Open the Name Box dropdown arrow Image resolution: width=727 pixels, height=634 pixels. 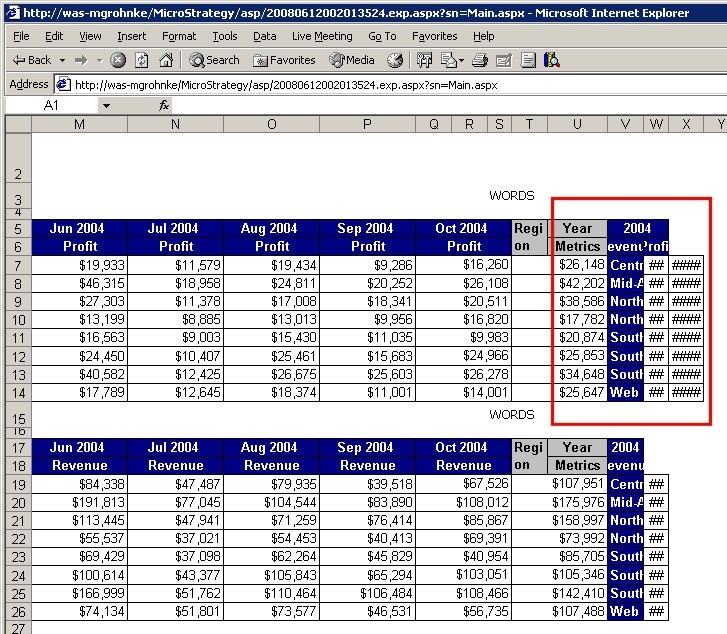[106, 106]
